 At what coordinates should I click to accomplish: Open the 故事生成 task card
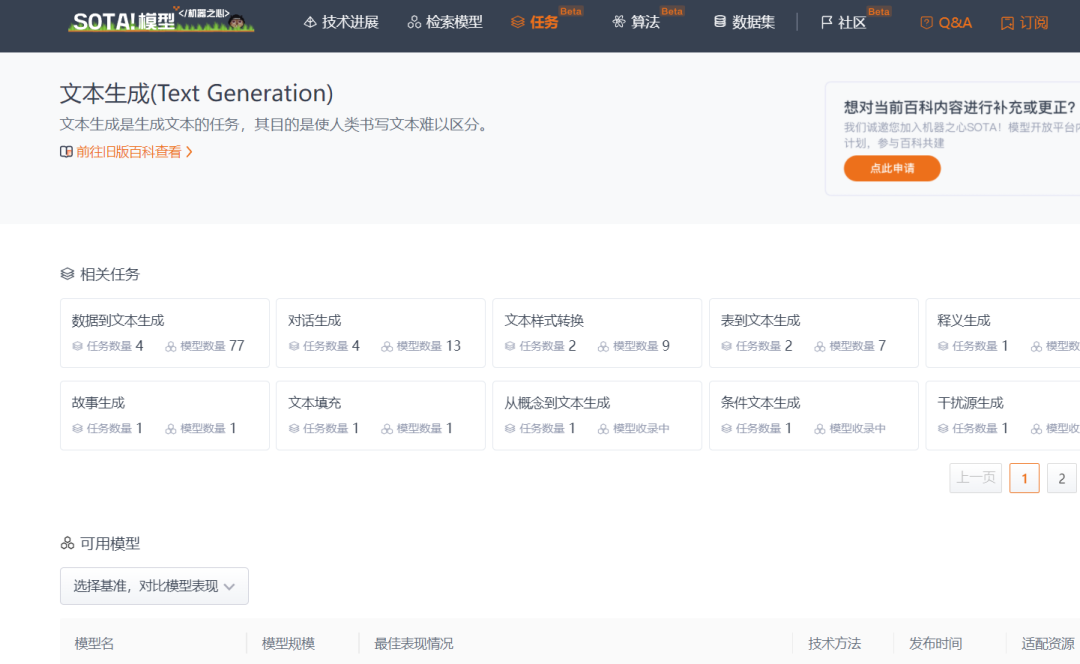[x=164, y=415]
